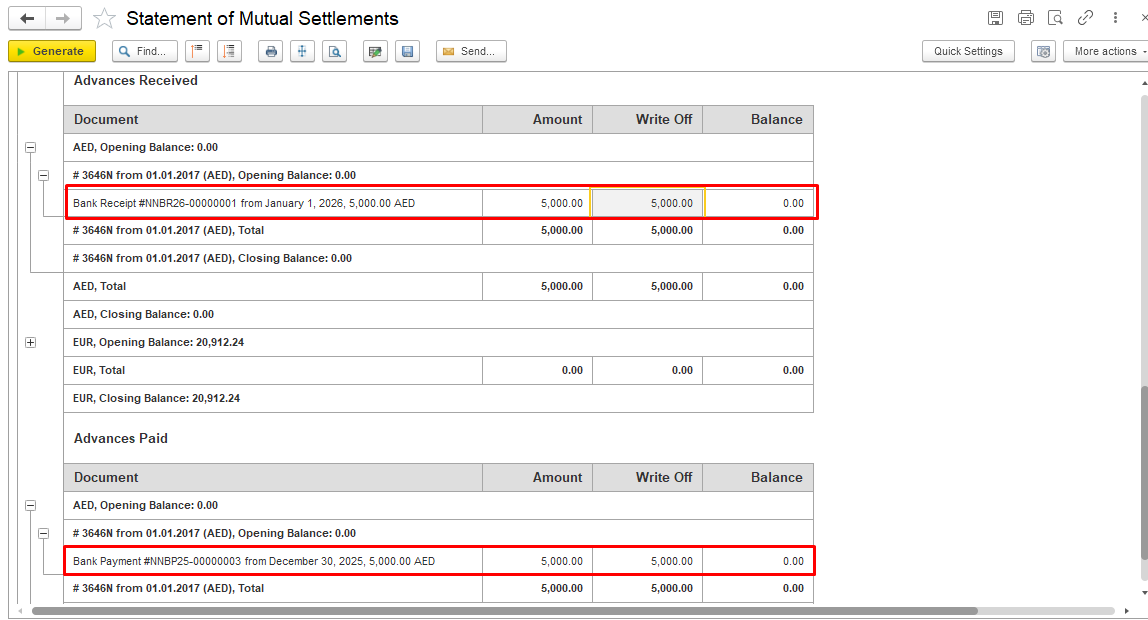Select the 'Advances Received' section heading
The height and width of the screenshot is (620, 1148).
(x=135, y=81)
